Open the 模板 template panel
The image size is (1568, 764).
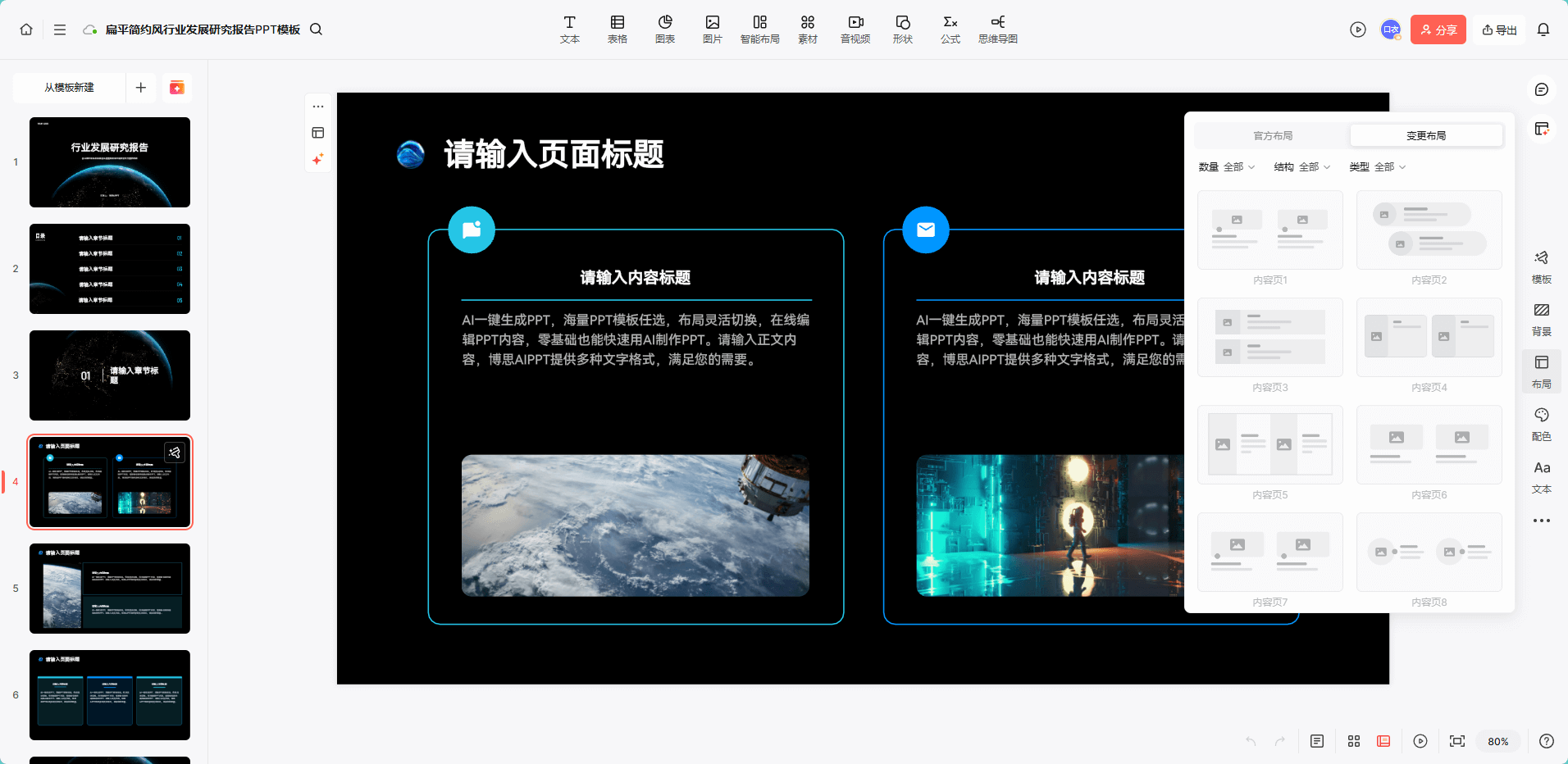[x=1542, y=267]
